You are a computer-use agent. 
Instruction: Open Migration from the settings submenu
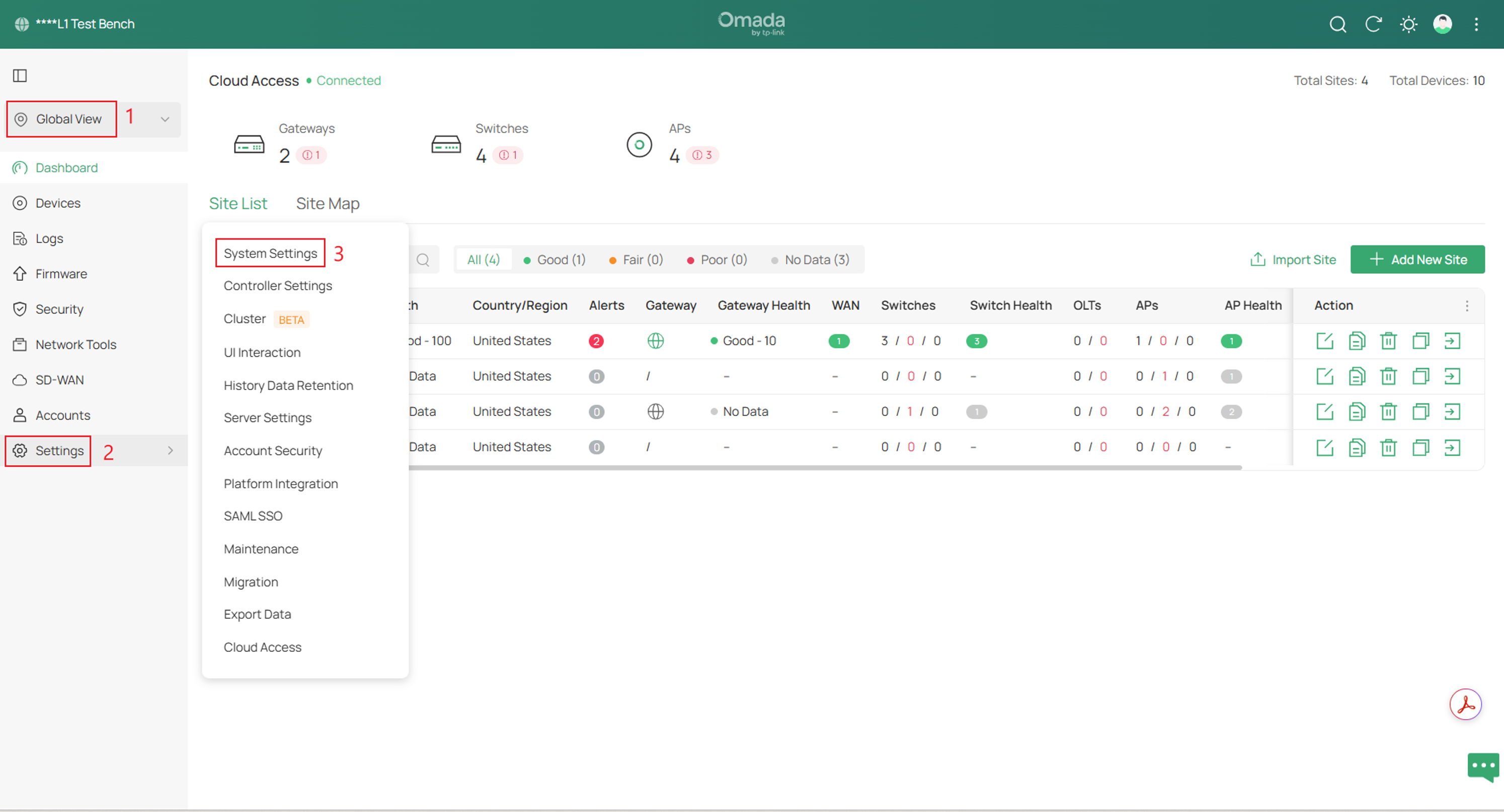(x=251, y=583)
